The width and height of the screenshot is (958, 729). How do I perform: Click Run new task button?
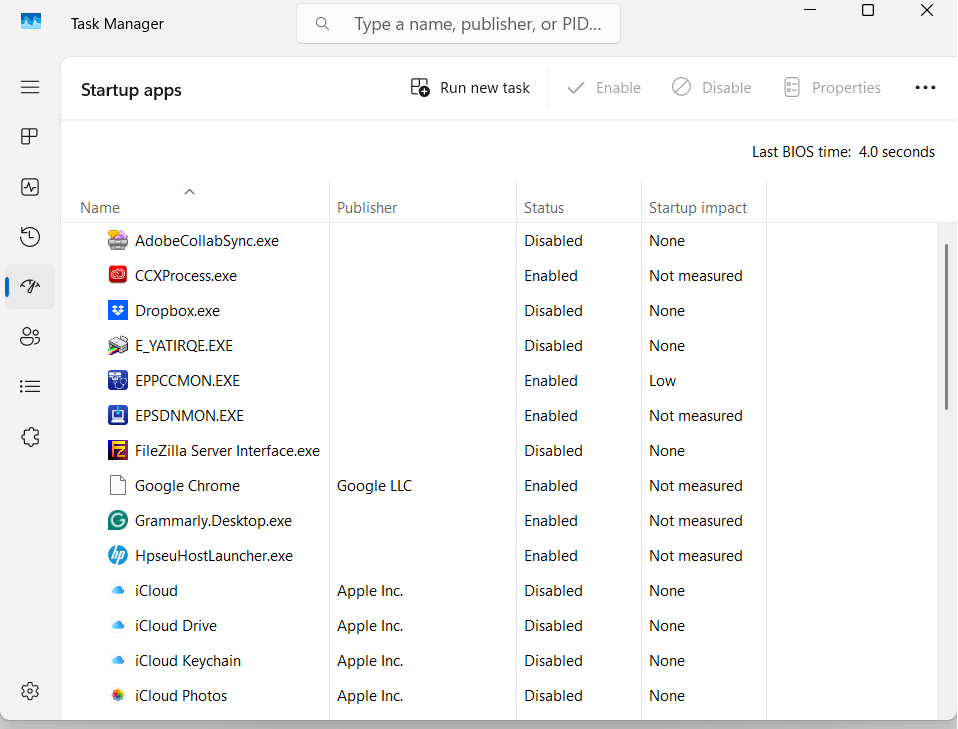click(x=470, y=87)
